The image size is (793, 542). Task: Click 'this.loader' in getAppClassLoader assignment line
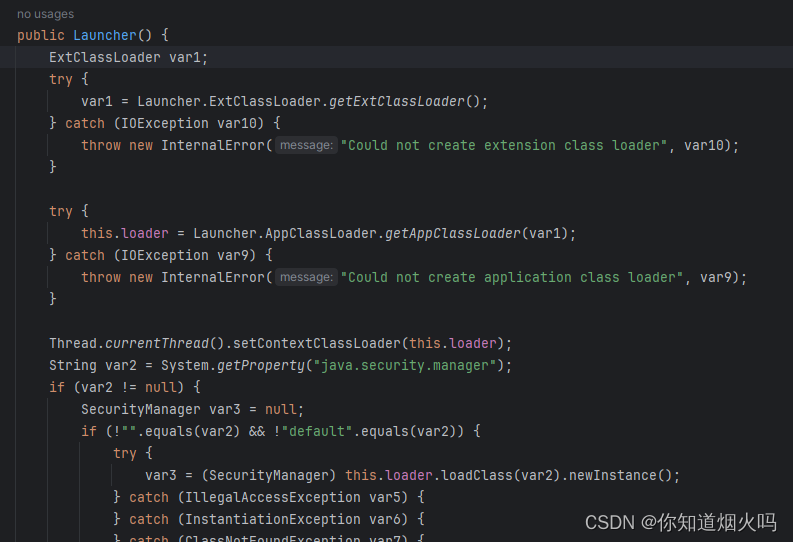(x=125, y=233)
